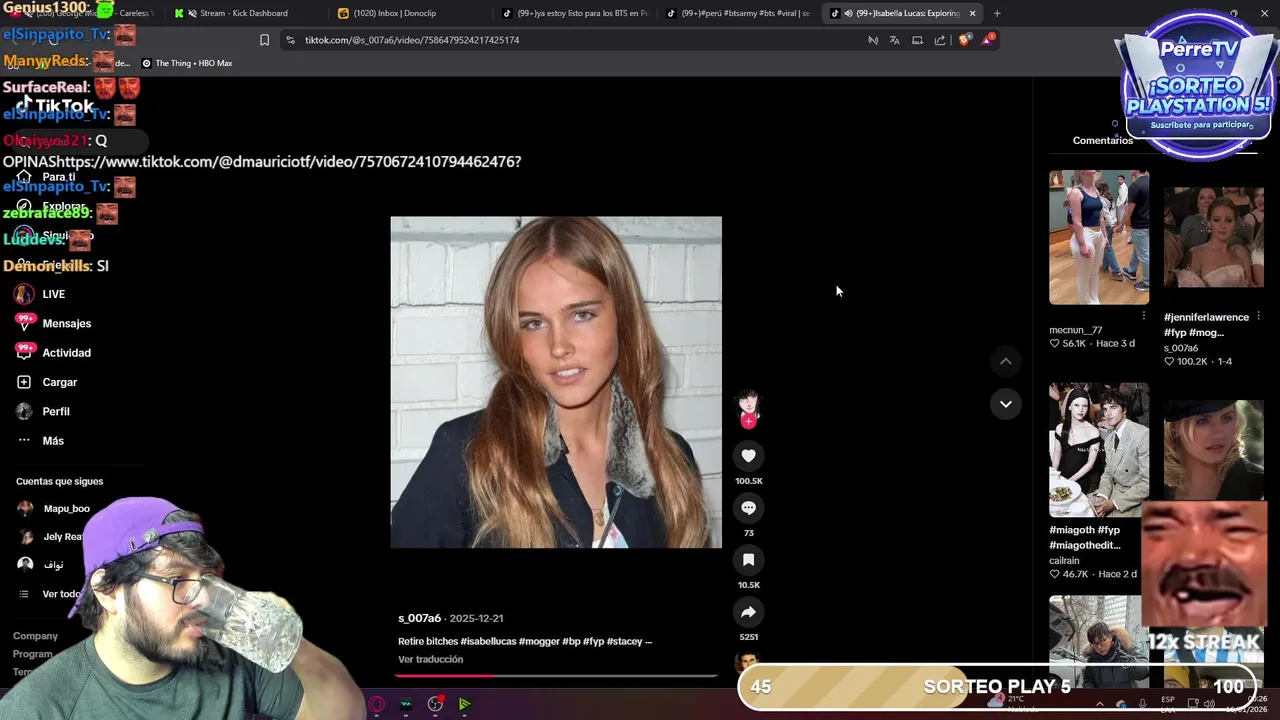Viewport: 1280px width, 720px height.
Task: Open the #miagoth video thumbnail
Action: (x=1099, y=449)
